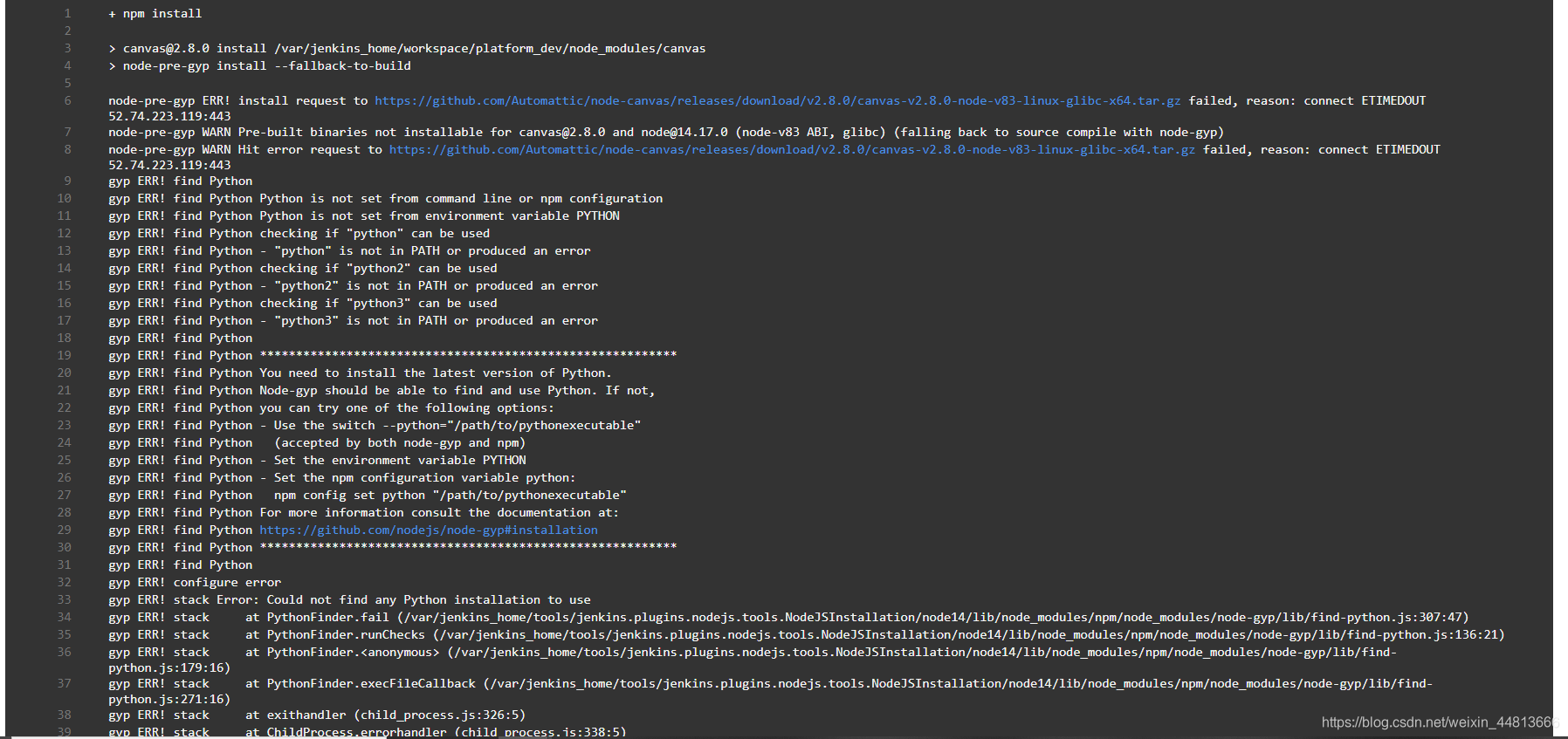Screen dimensions: 1568x739
Task: Click the 'node-pre-gyp install --fallback-to-build' line
Action: (x=259, y=65)
